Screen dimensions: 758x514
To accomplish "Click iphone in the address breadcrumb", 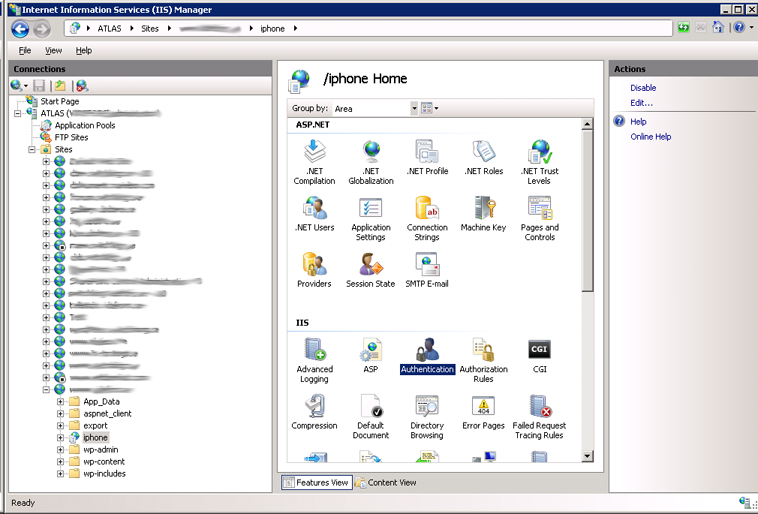I will pos(273,29).
